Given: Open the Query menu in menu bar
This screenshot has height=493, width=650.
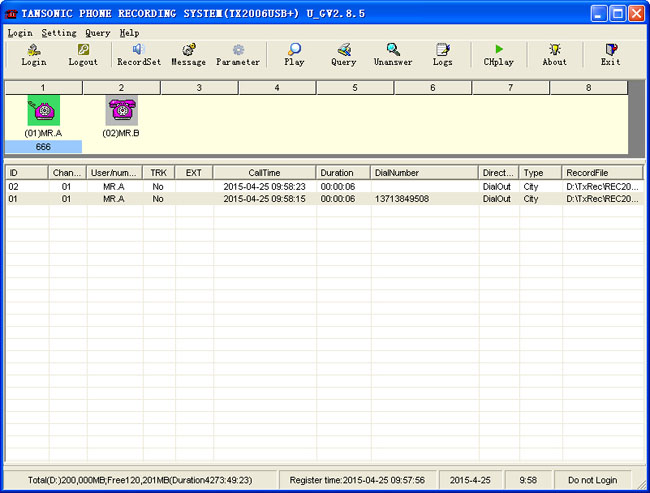Looking at the screenshot, I should (x=97, y=33).
